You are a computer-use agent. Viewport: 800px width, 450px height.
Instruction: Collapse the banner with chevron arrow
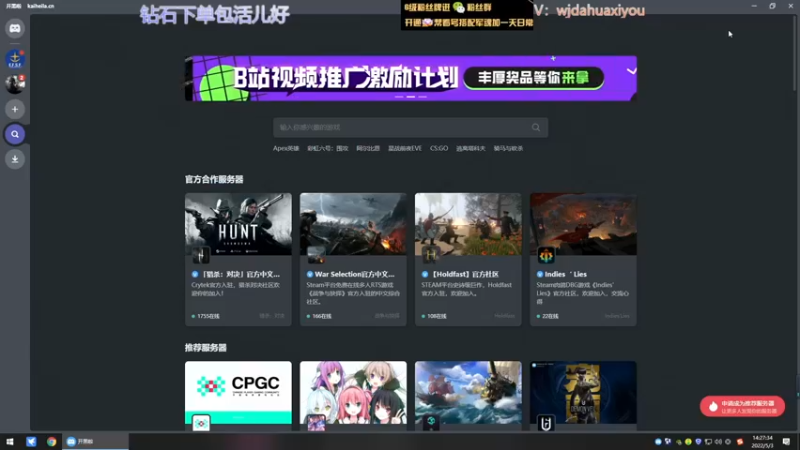(632, 71)
